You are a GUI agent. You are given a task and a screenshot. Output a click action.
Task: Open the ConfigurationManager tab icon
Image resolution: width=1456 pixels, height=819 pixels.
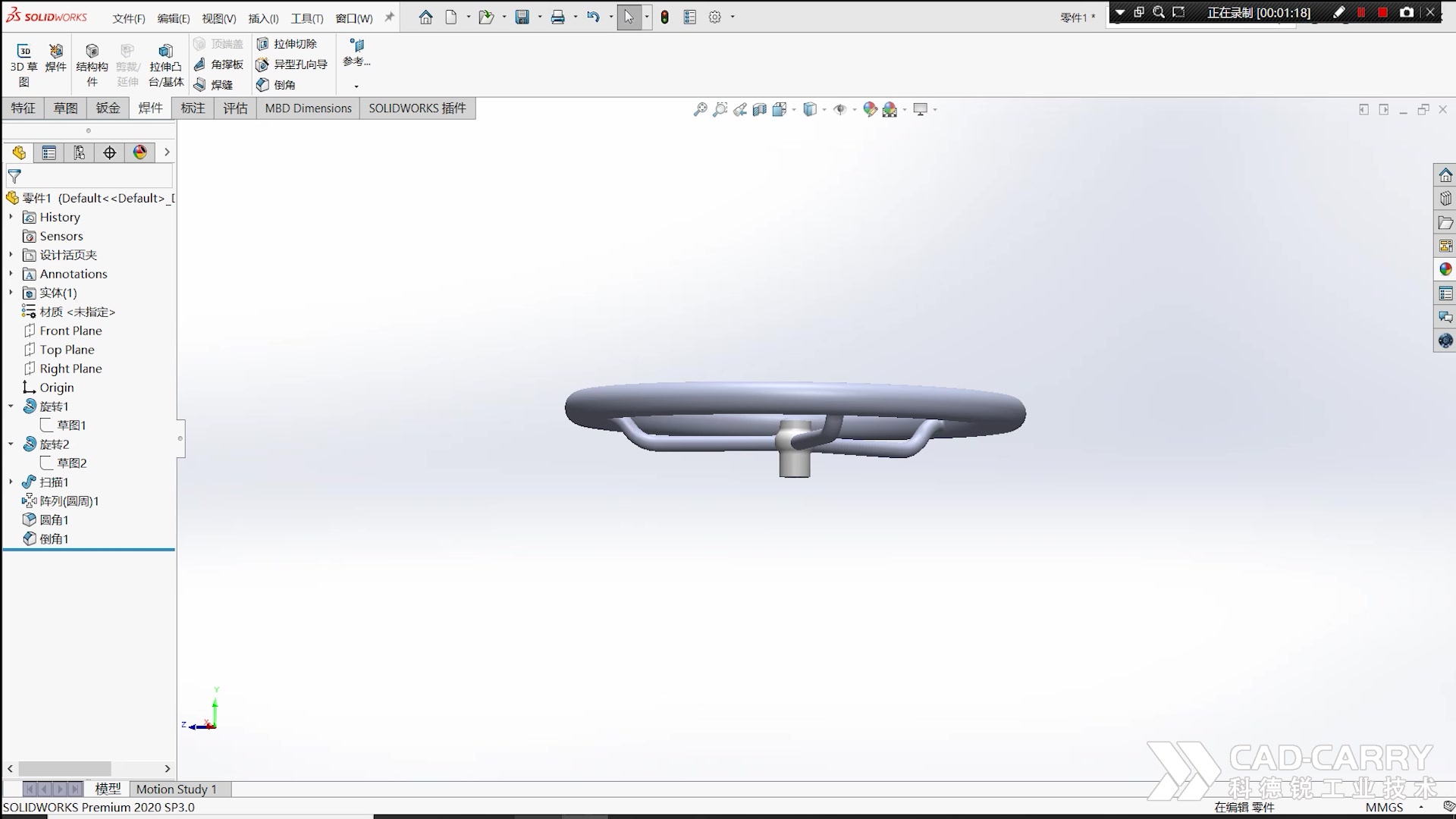80,152
